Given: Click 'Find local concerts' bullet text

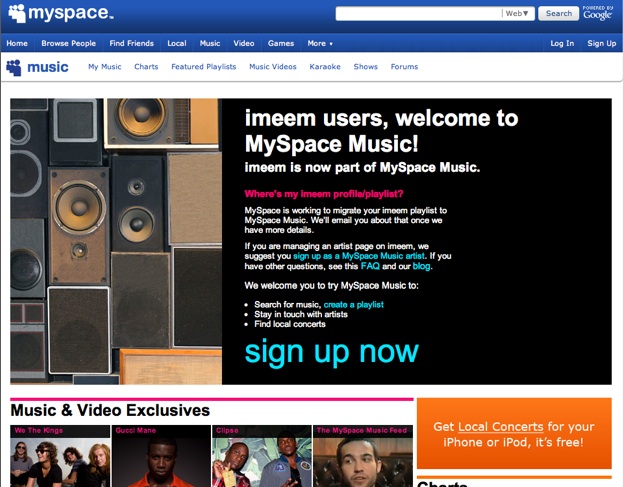Looking at the screenshot, I should (x=290, y=324).
